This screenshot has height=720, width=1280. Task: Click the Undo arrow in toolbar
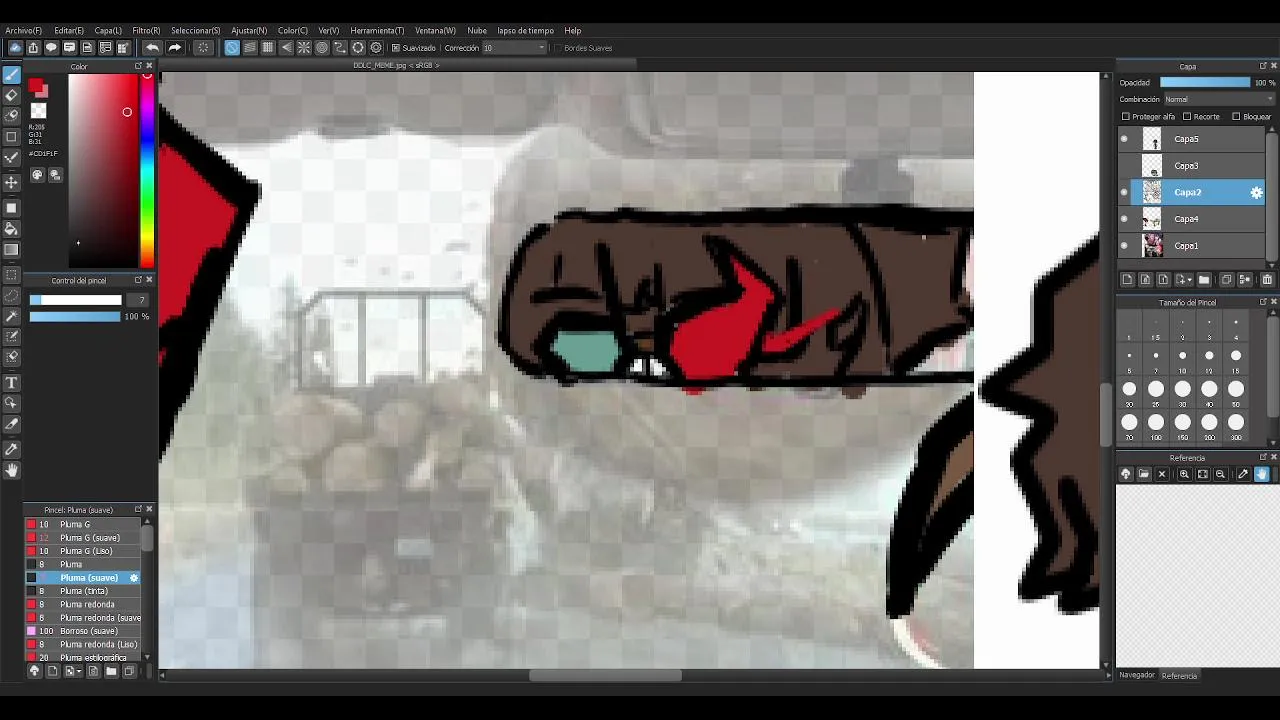pos(152,48)
